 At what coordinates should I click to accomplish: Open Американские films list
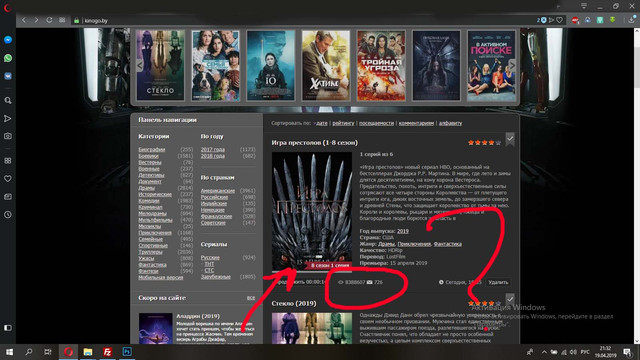click(x=218, y=191)
